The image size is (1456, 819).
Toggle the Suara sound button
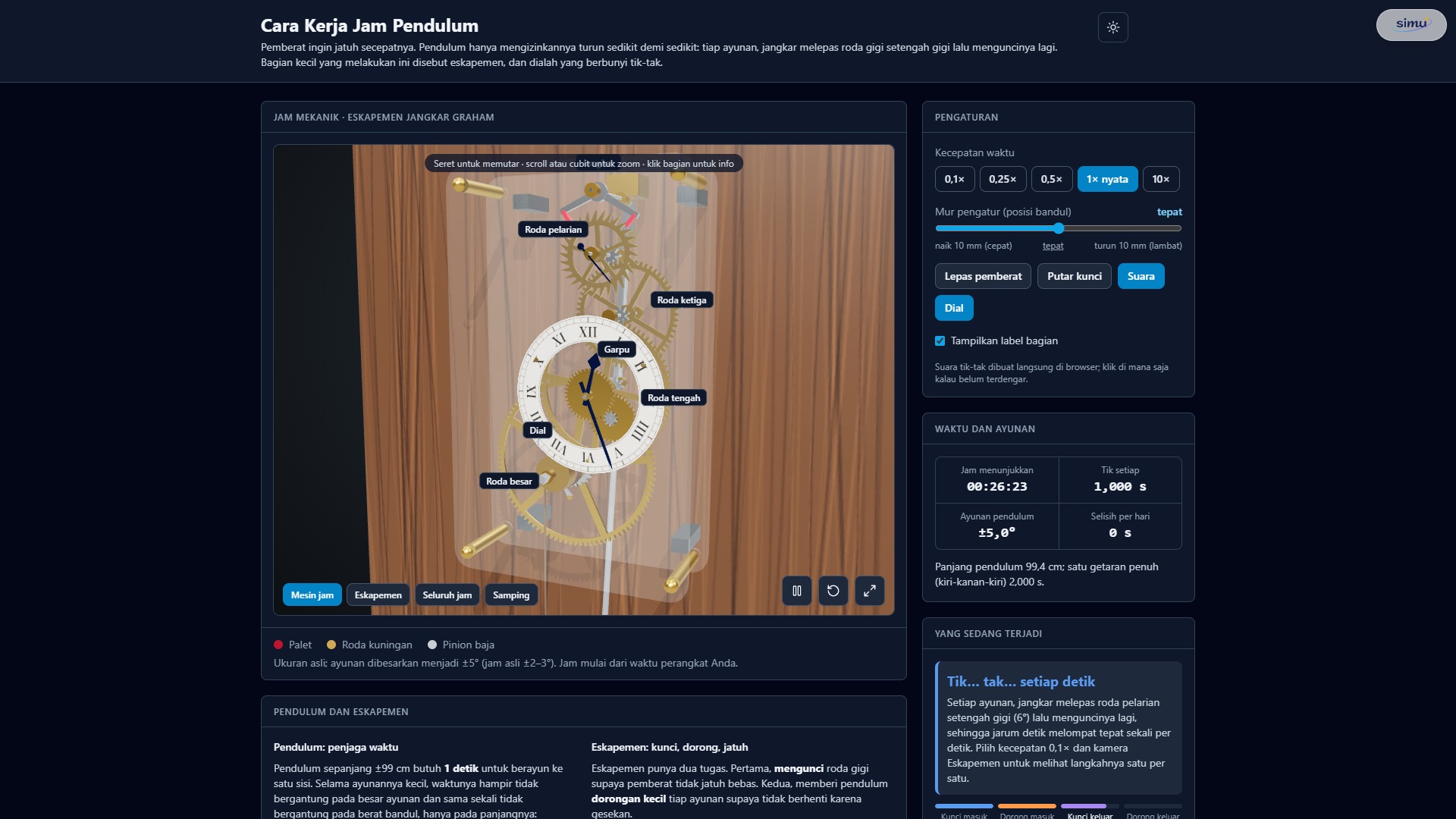1141,276
